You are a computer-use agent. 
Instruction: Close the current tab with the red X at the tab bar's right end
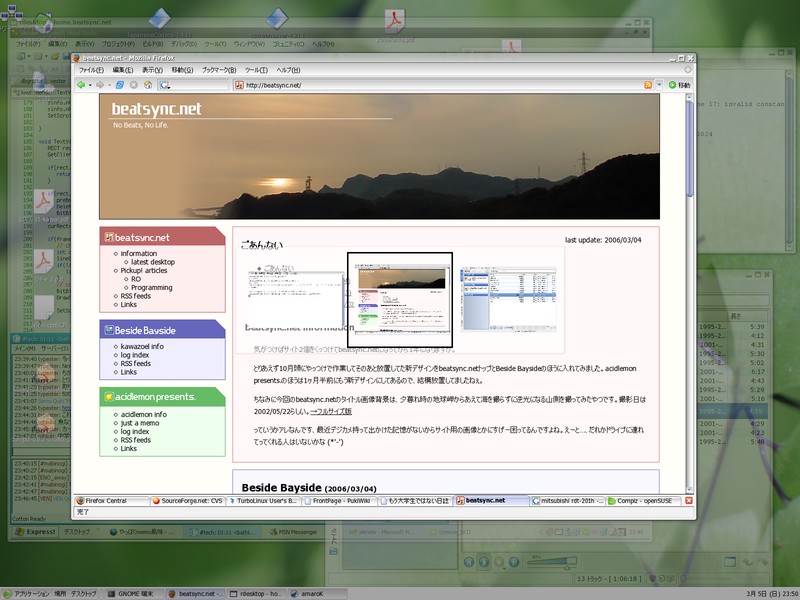[688, 500]
